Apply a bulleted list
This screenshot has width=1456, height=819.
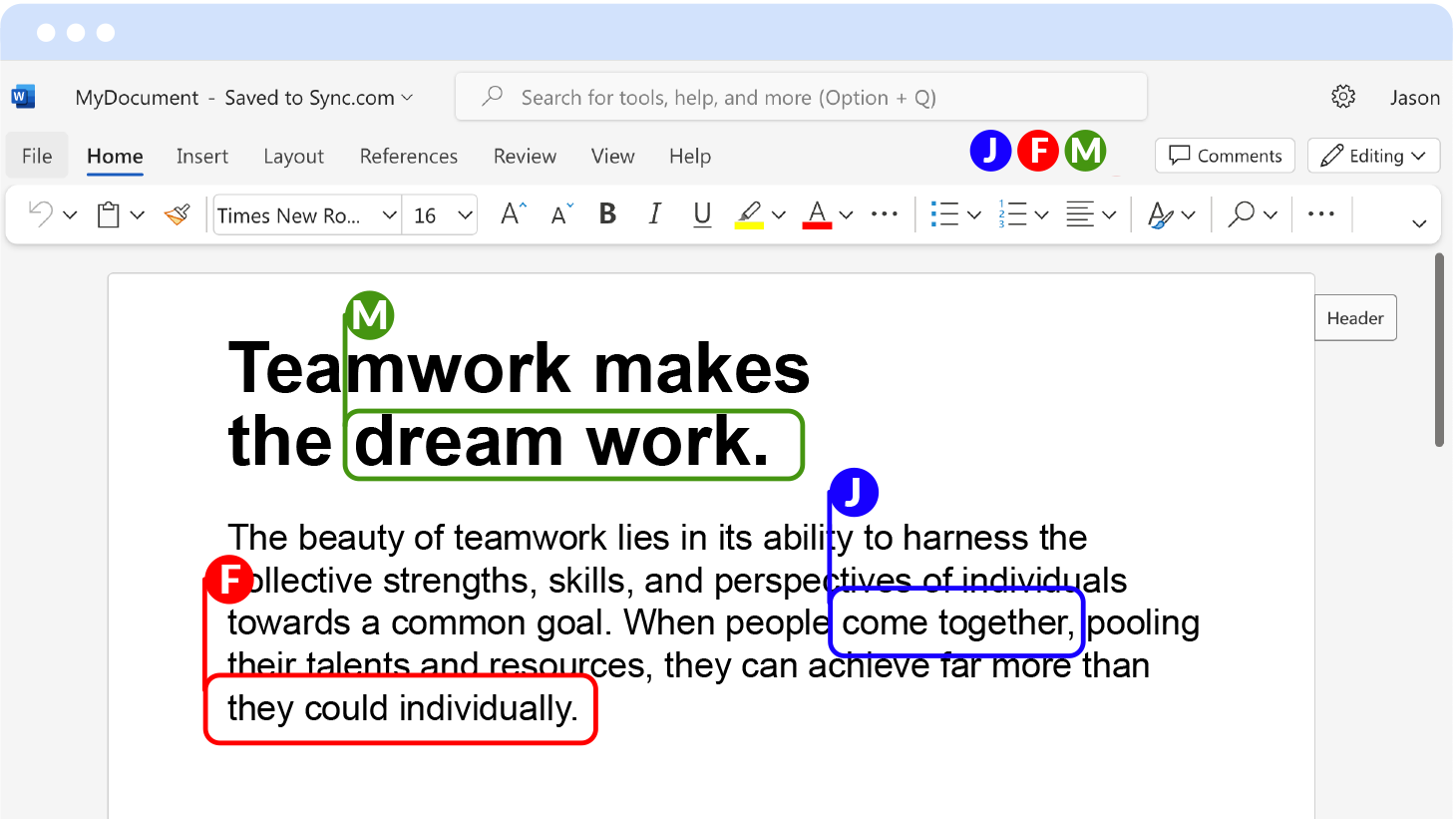[x=945, y=213]
